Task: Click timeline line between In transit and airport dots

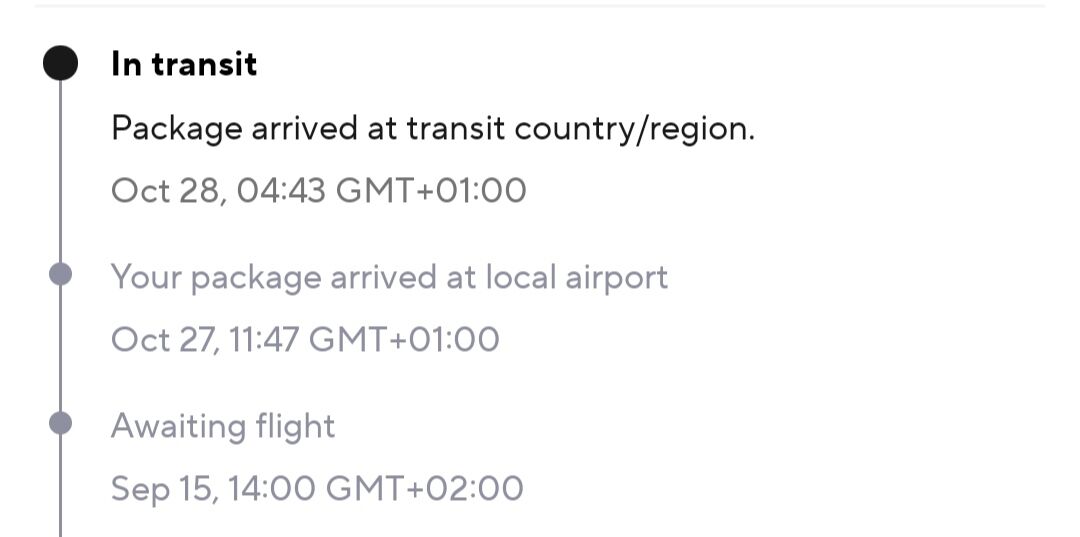Action: click(x=60, y=170)
